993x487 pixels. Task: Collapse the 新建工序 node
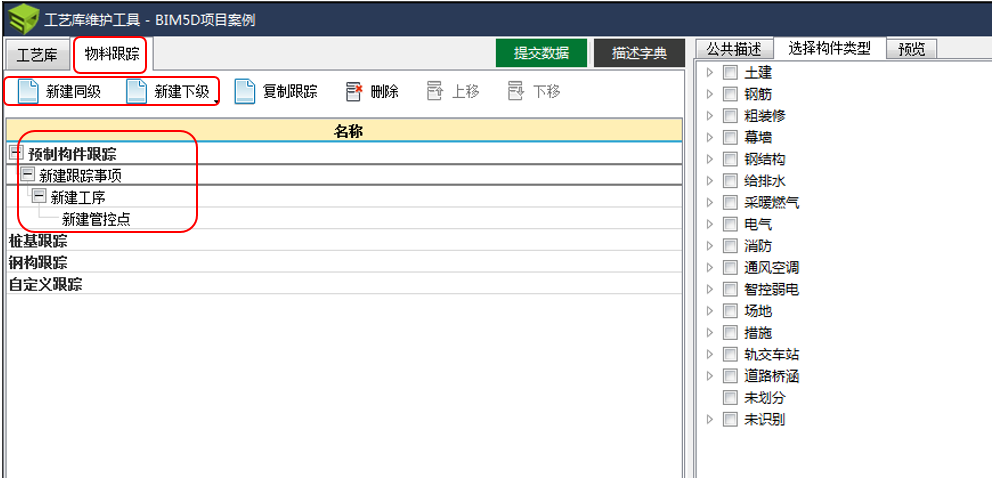click(x=39, y=197)
